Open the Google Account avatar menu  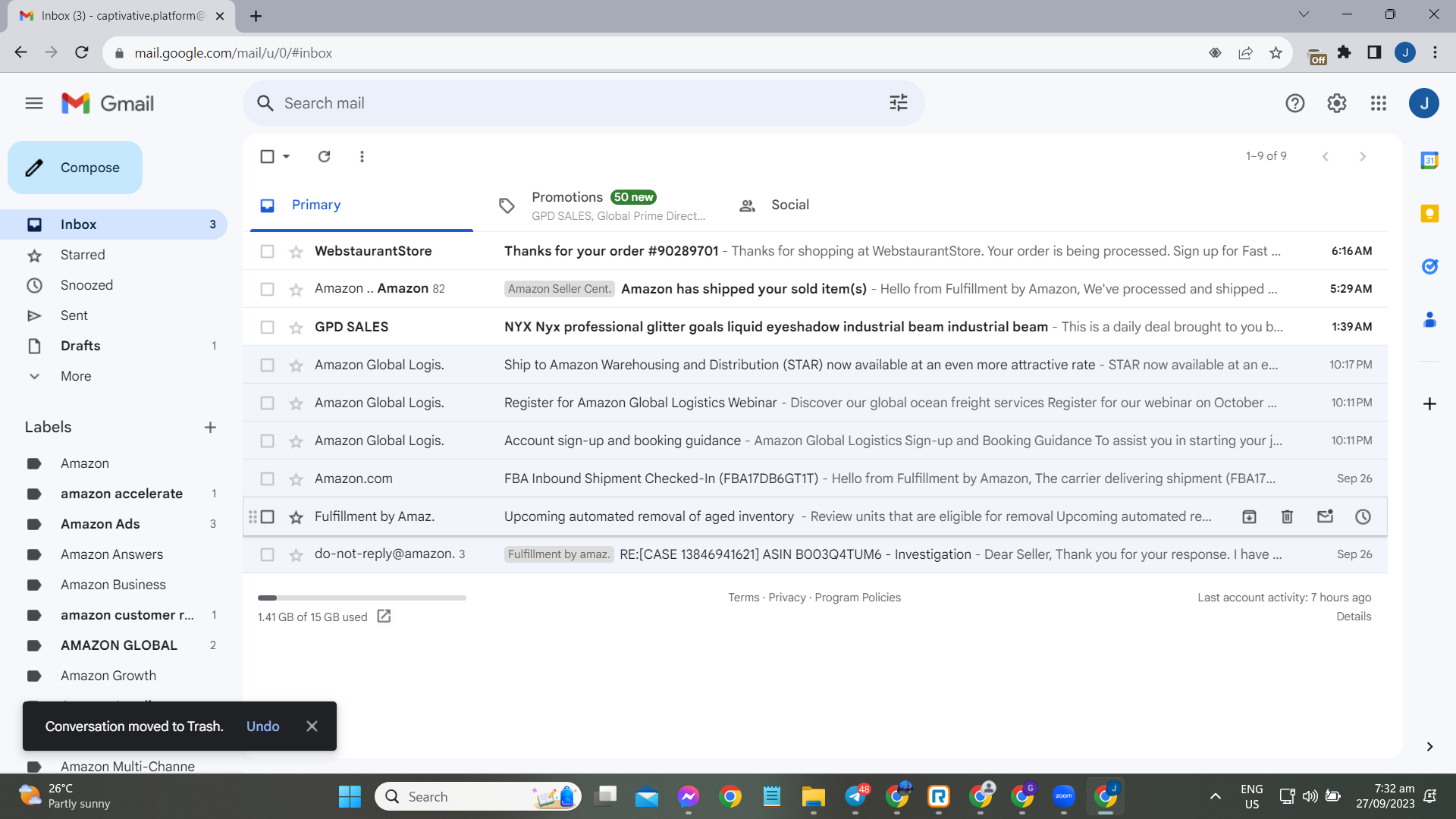(x=1423, y=103)
